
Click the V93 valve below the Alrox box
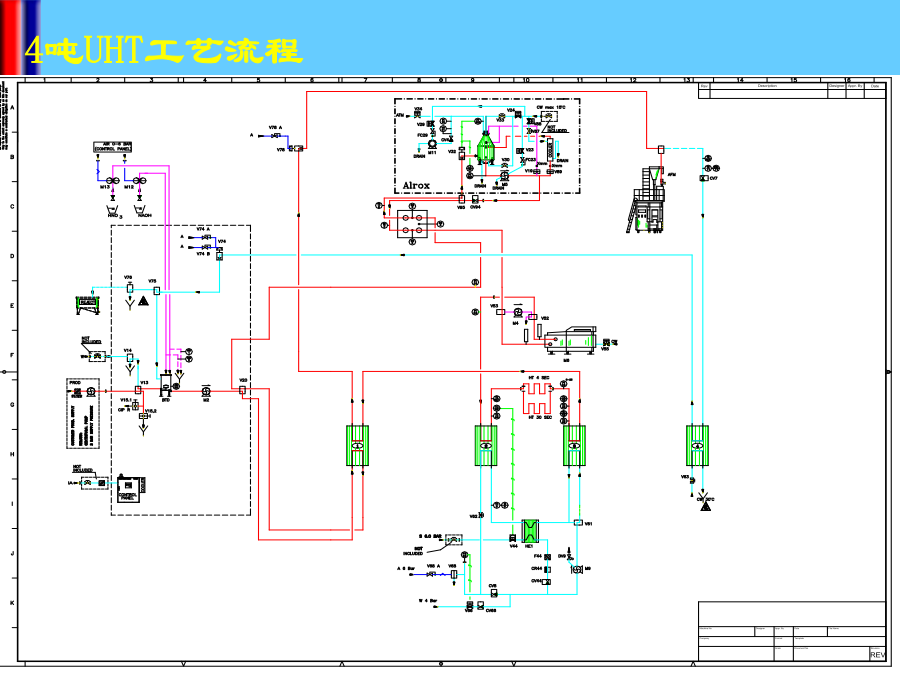click(461, 199)
